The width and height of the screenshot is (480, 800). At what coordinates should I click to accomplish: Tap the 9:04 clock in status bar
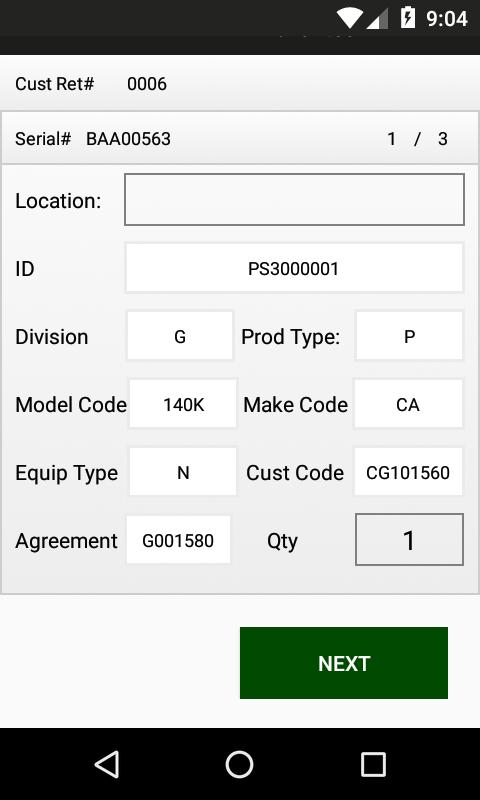coord(447,18)
